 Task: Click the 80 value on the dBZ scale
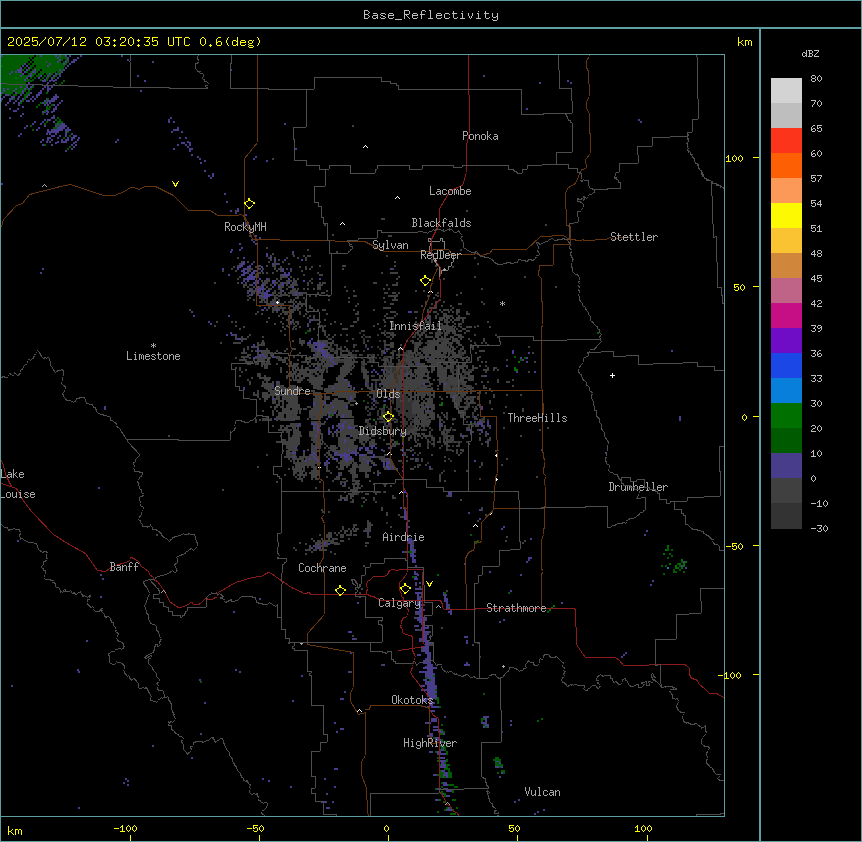pos(816,79)
